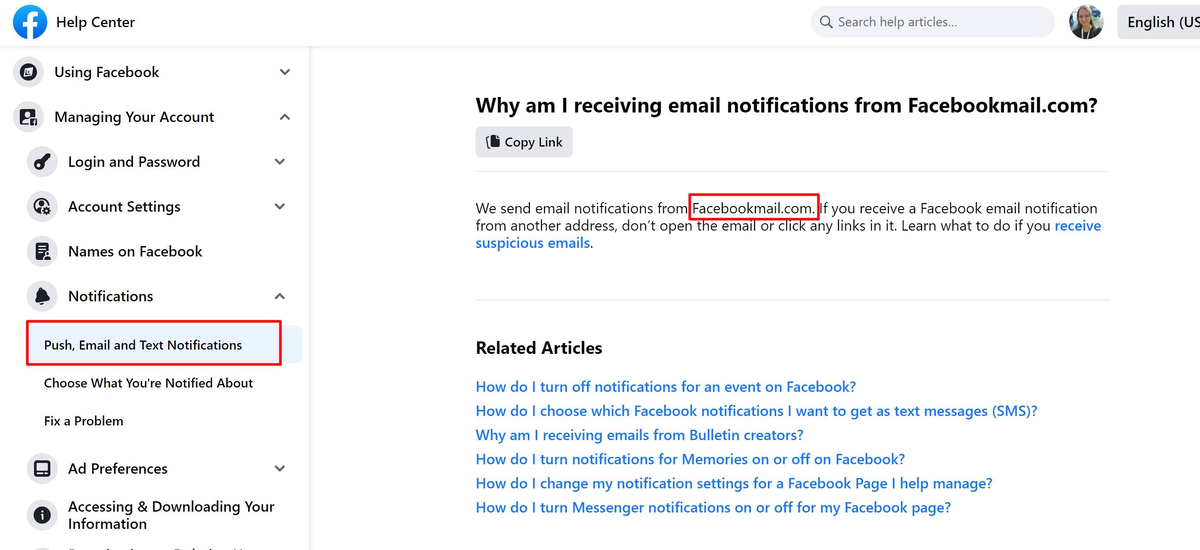Open the Accessing & Downloading Your Information icon
Image resolution: width=1200 pixels, height=550 pixels.
click(x=42, y=515)
